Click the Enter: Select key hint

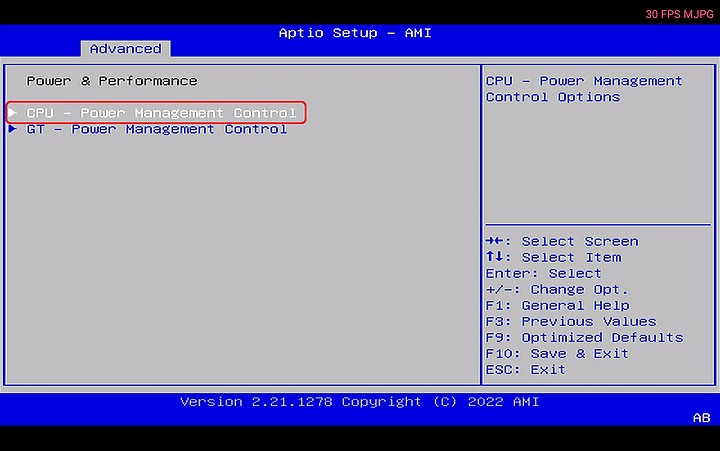click(x=544, y=273)
